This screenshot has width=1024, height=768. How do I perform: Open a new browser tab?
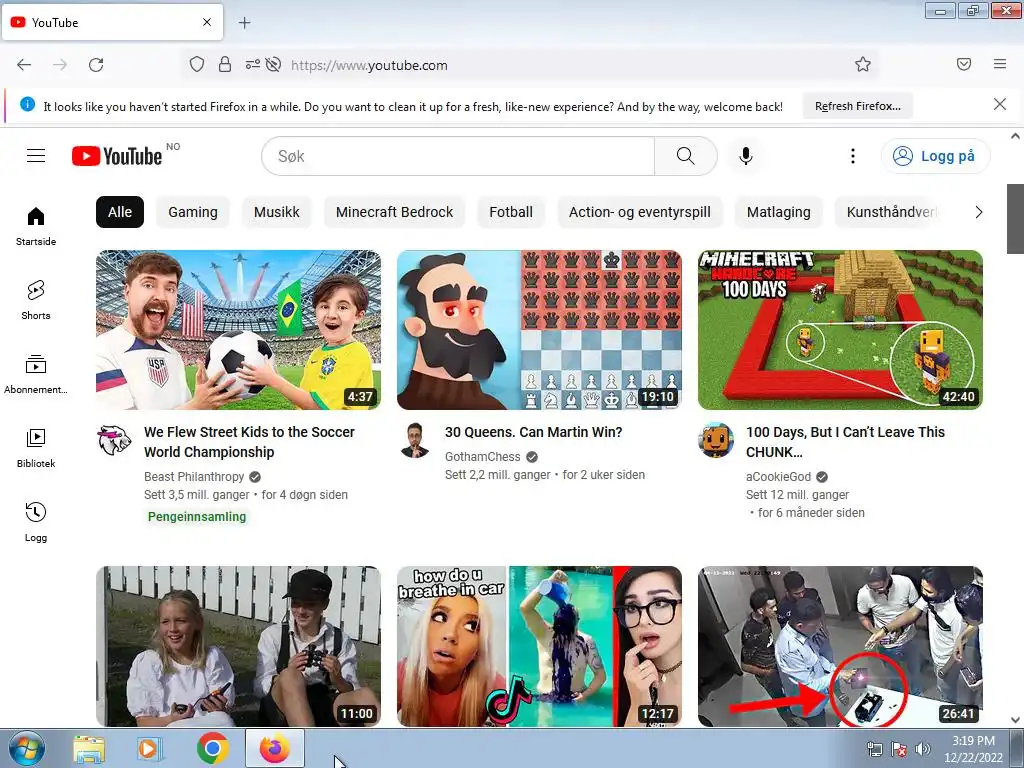tap(244, 23)
